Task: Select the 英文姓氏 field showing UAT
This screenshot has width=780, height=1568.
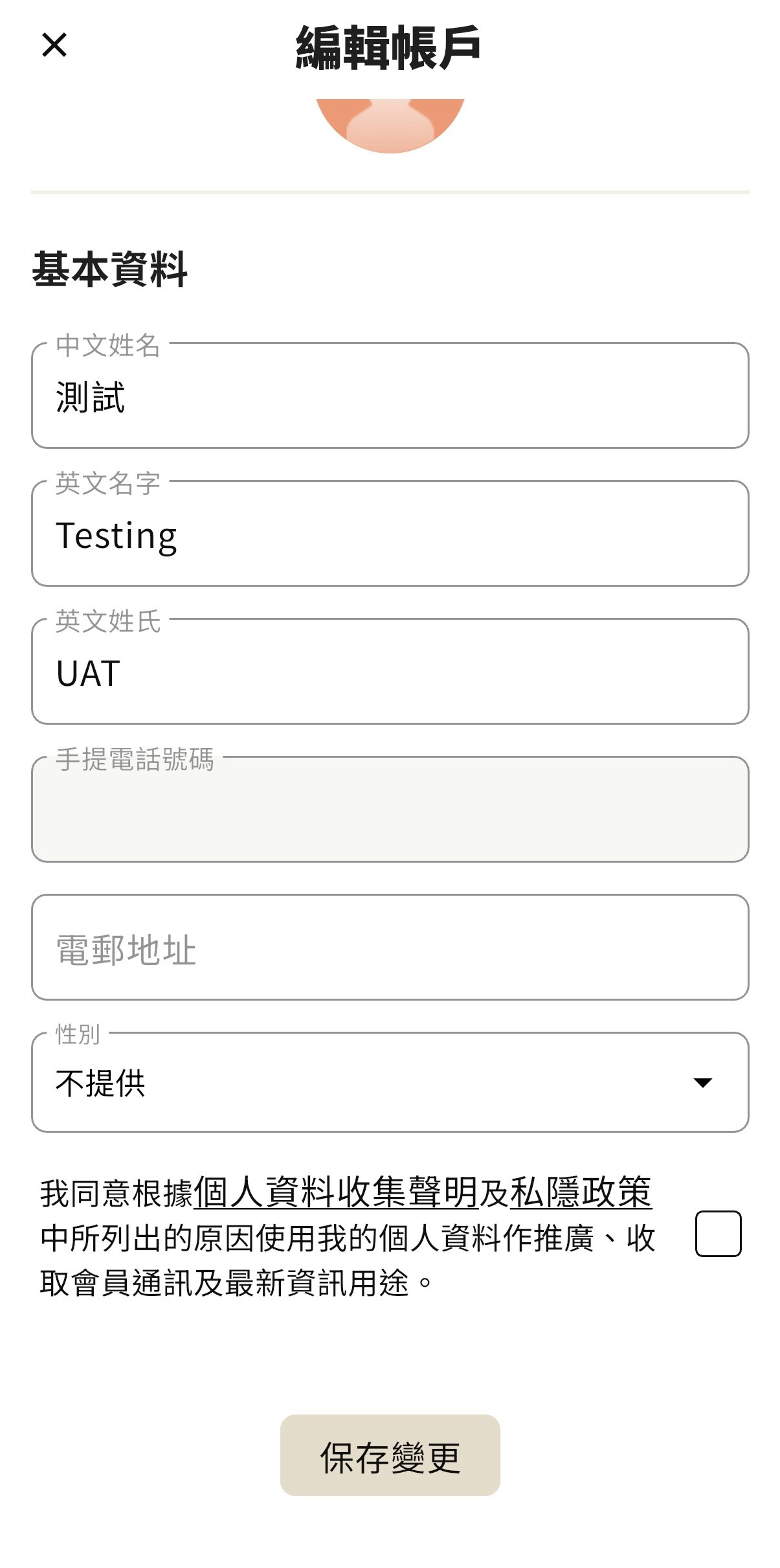Action: click(390, 673)
